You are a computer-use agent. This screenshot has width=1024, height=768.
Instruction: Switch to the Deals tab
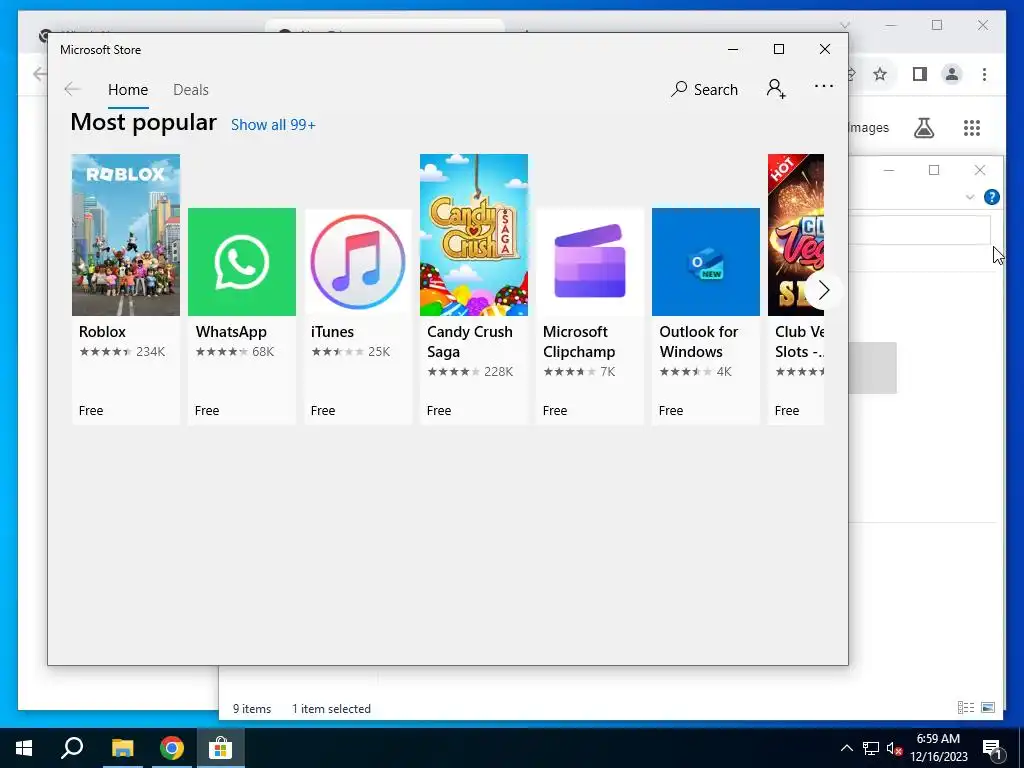191,89
